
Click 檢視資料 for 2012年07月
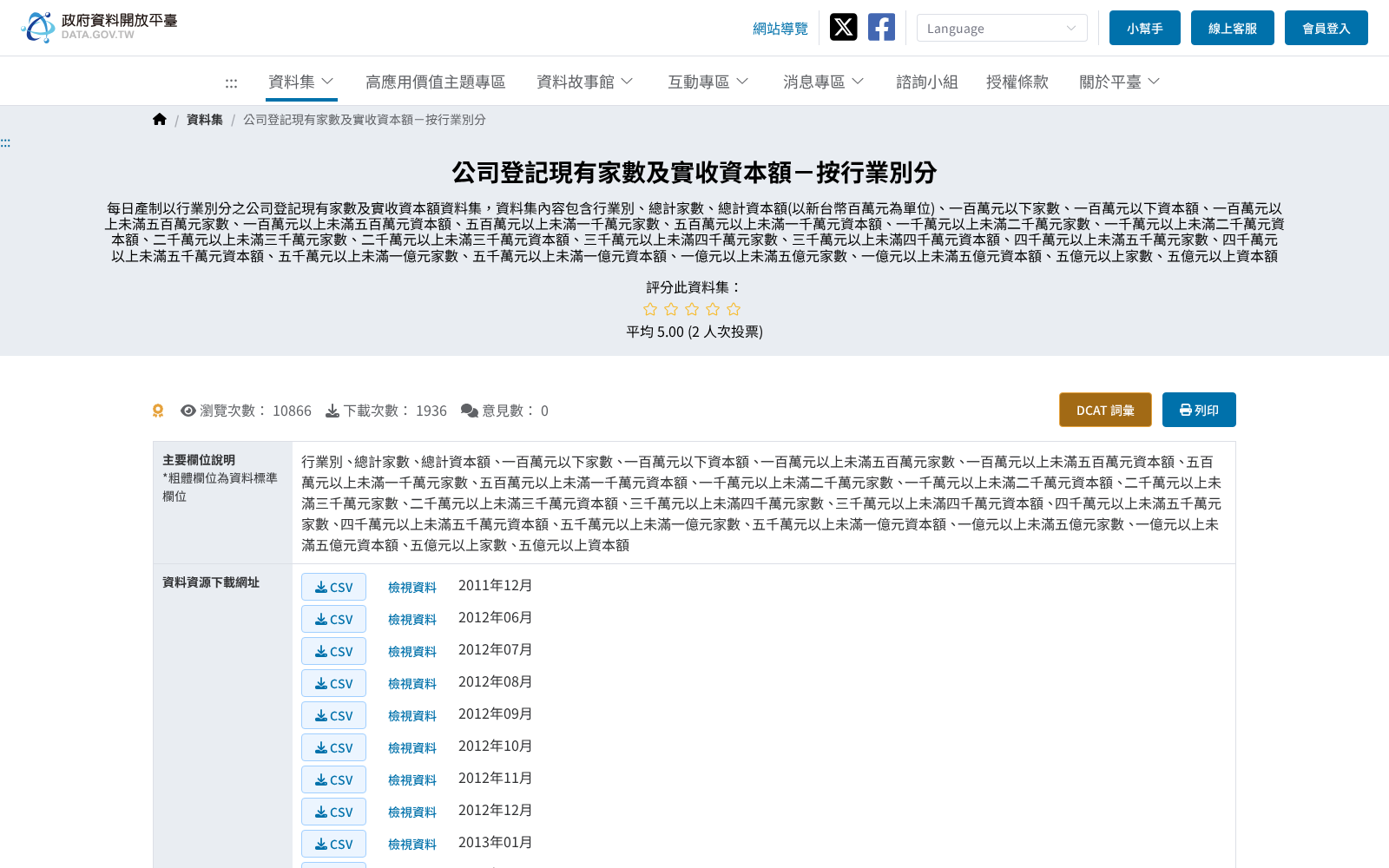[x=412, y=652]
